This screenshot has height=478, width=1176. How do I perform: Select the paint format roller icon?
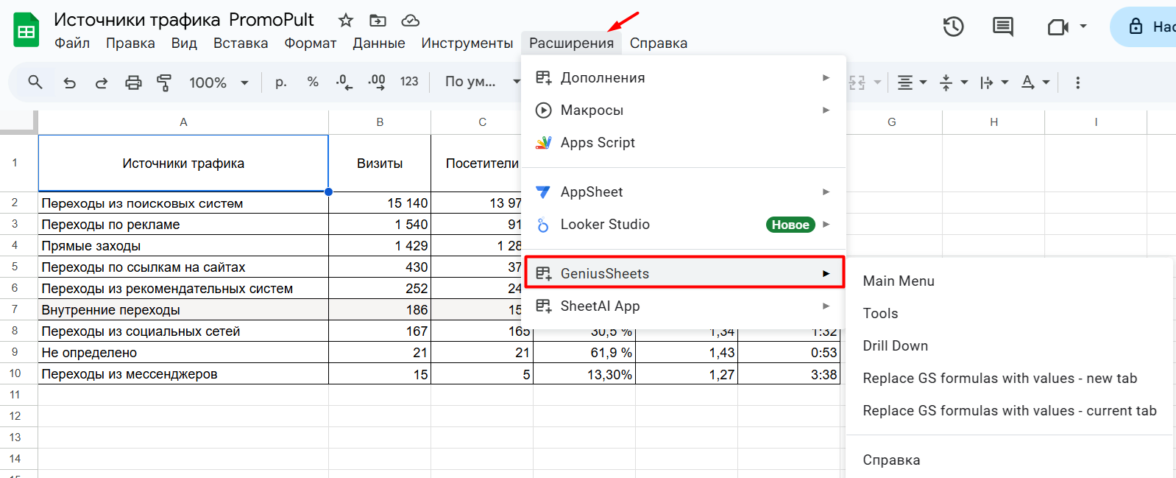(165, 82)
